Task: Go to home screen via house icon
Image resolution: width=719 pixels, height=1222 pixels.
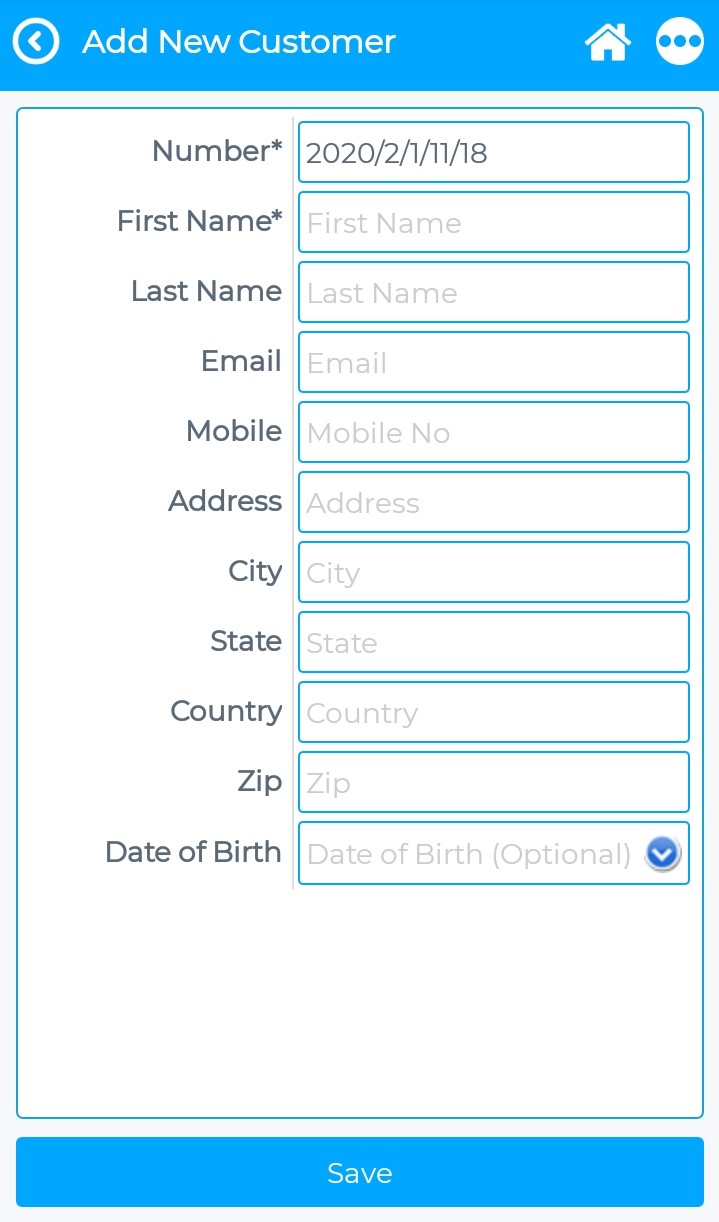Action: (607, 42)
